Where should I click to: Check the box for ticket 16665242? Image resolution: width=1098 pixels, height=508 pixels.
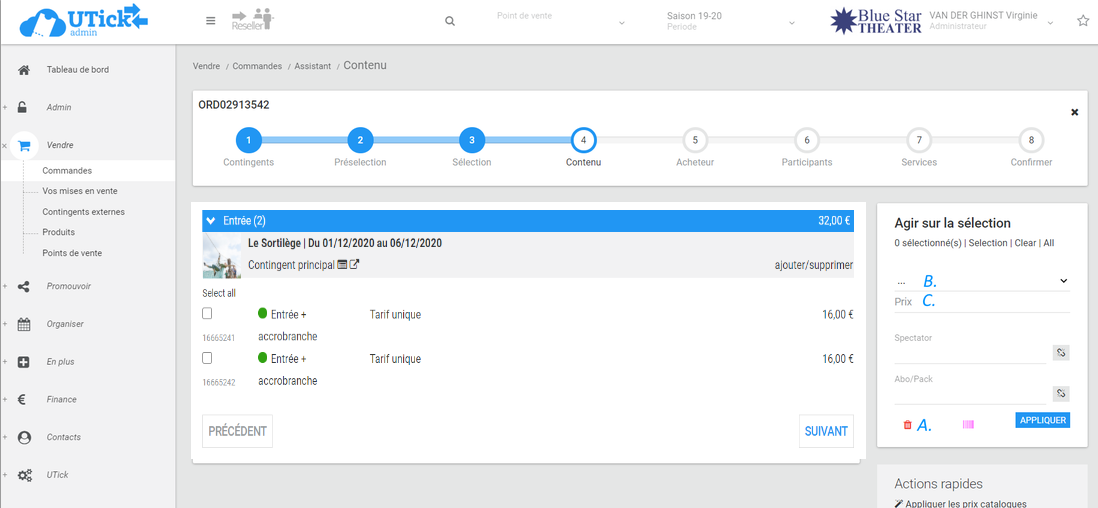(x=207, y=358)
